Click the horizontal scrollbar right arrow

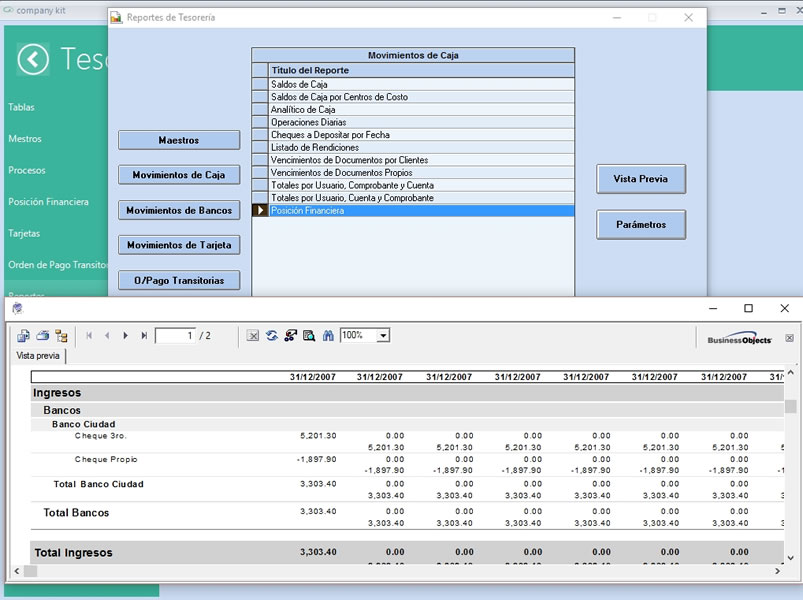point(777,571)
